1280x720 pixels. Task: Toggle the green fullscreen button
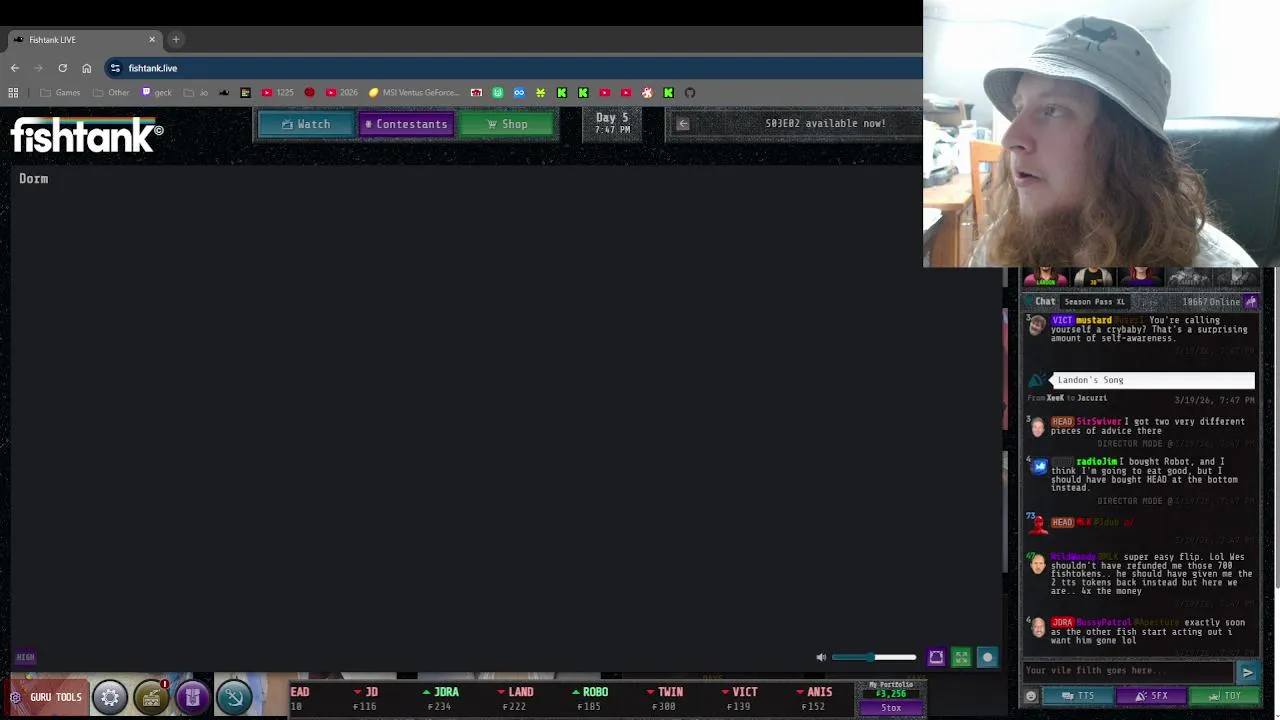click(x=961, y=657)
